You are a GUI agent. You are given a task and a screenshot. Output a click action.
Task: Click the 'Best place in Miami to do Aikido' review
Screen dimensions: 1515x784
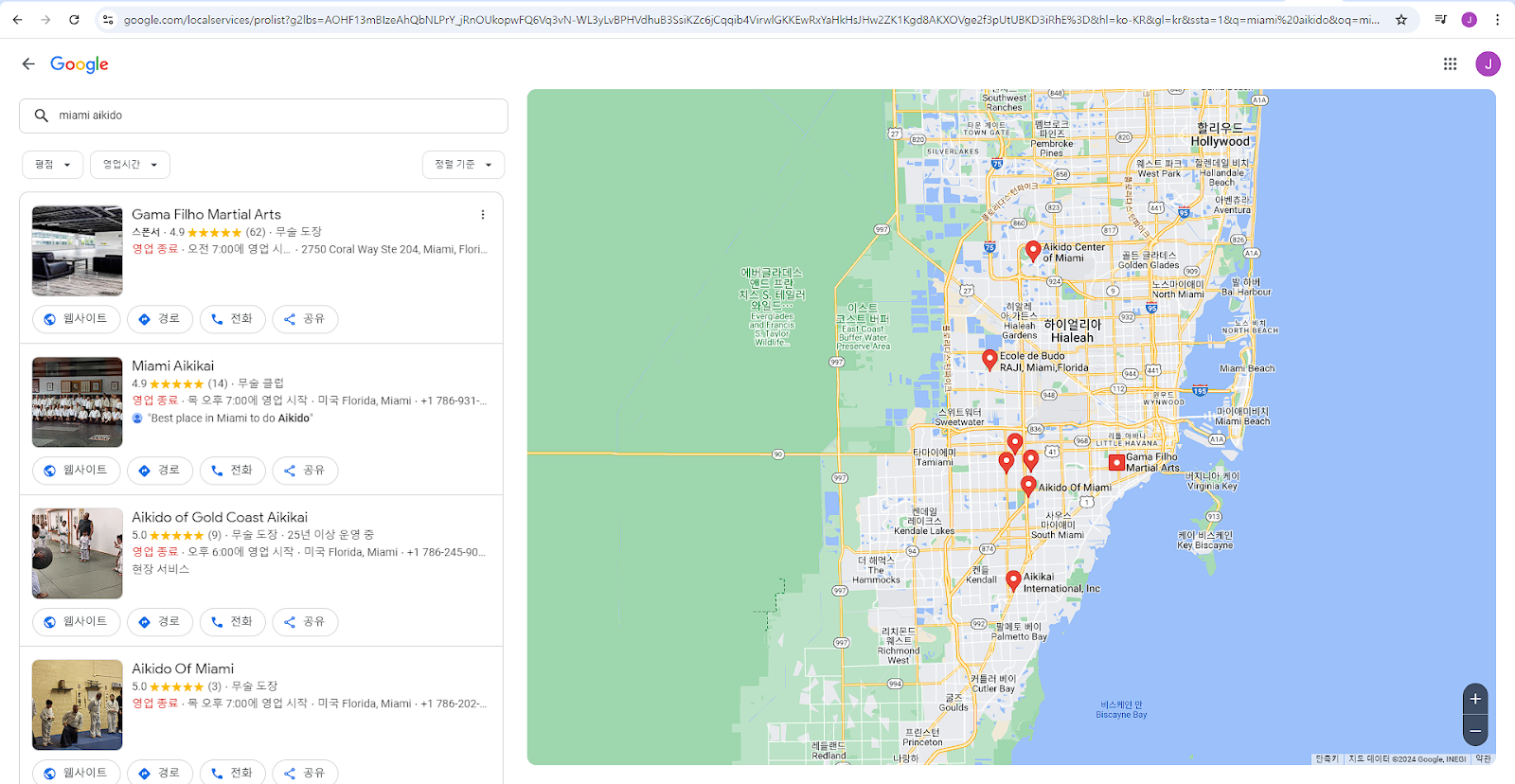pyautogui.click(x=230, y=419)
